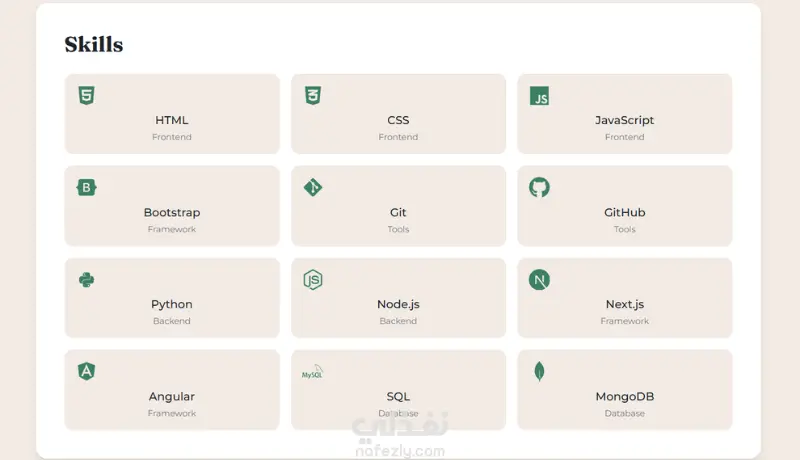Click Backend label under Node.js
Image resolution: width=800 pixels, height=460 pixels.
398,321
